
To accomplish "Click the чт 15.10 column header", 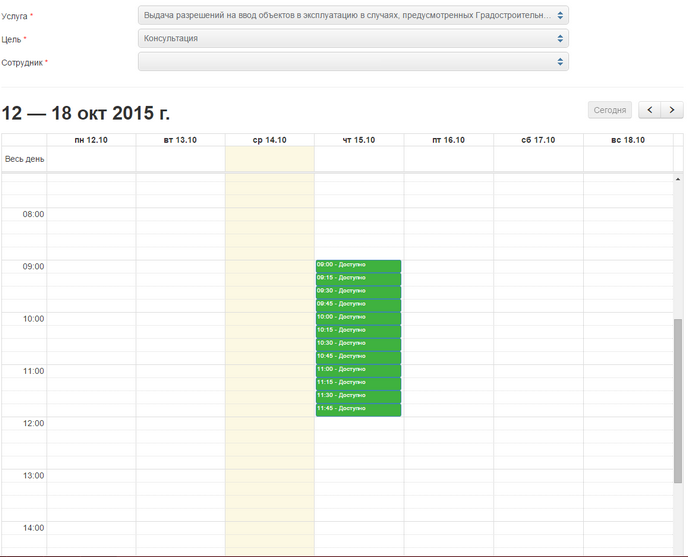I will tap(358, 140).
